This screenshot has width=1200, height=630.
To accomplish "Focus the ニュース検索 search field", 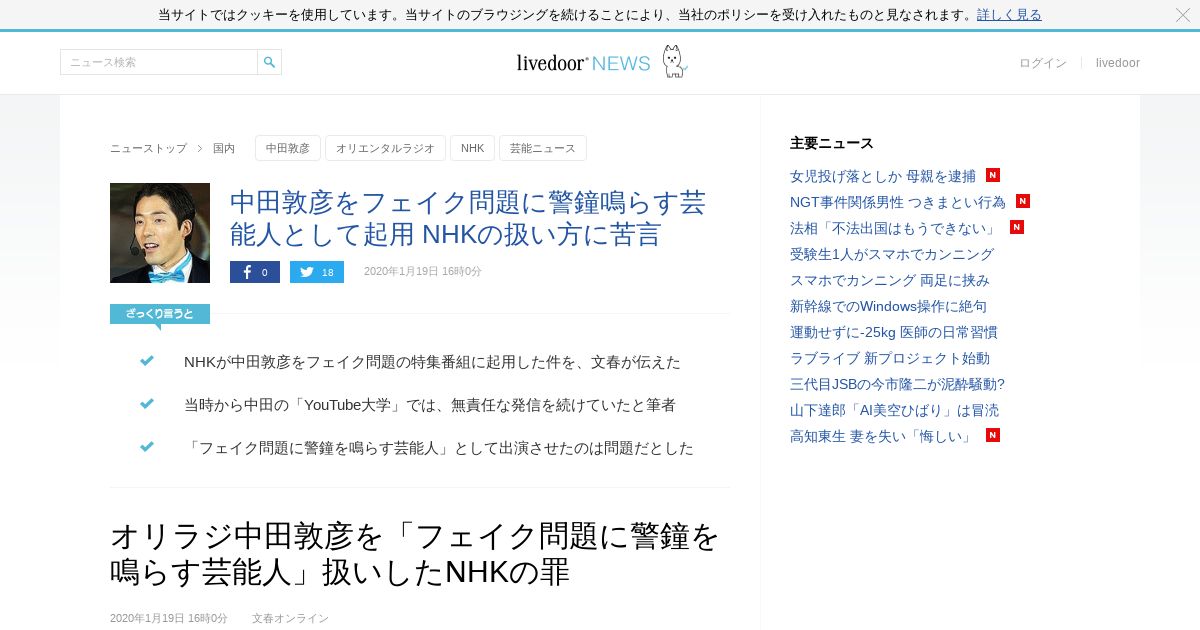I will coord(159,62).
